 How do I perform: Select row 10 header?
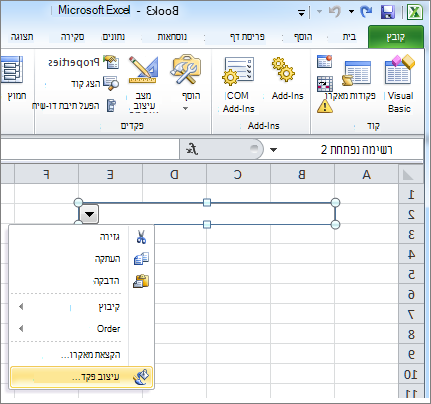(x=411, y=374)
